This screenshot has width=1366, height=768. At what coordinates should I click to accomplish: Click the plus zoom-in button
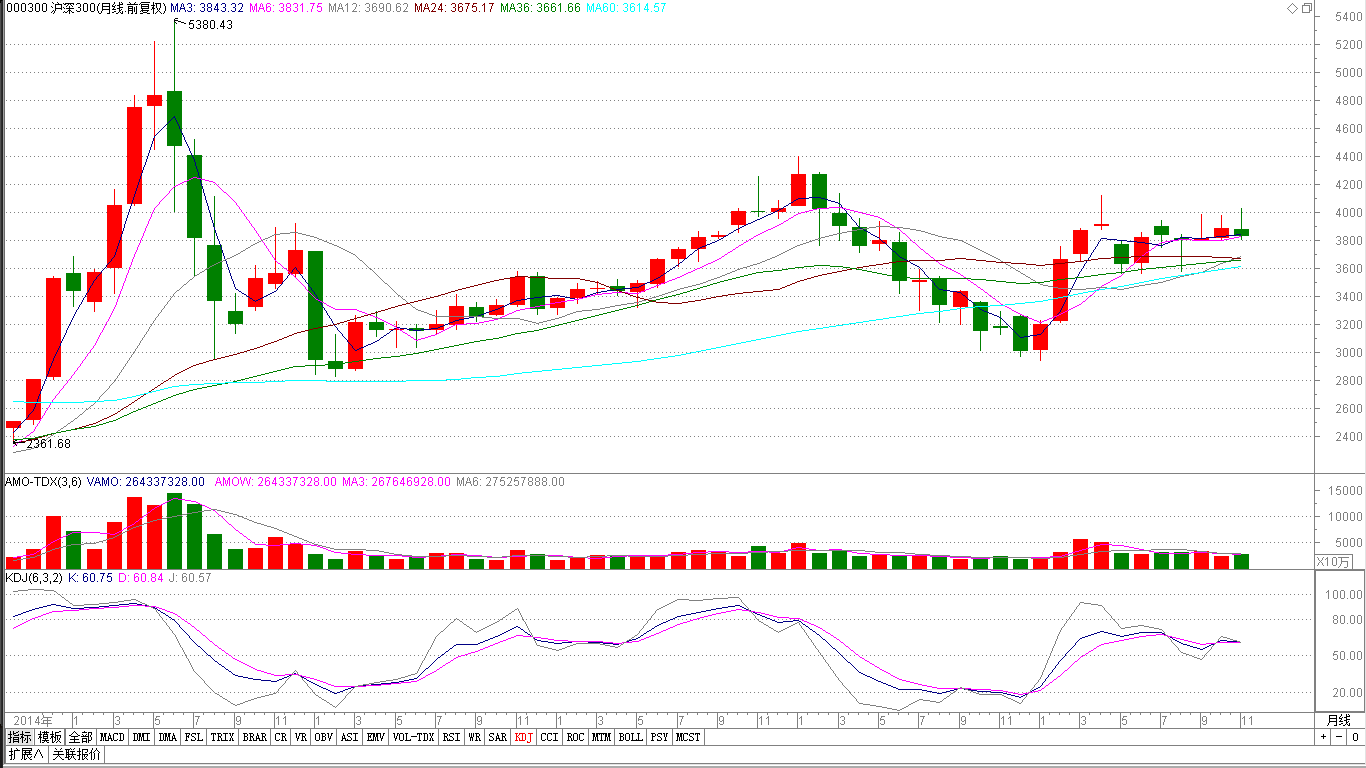[x=1323, y=737]
